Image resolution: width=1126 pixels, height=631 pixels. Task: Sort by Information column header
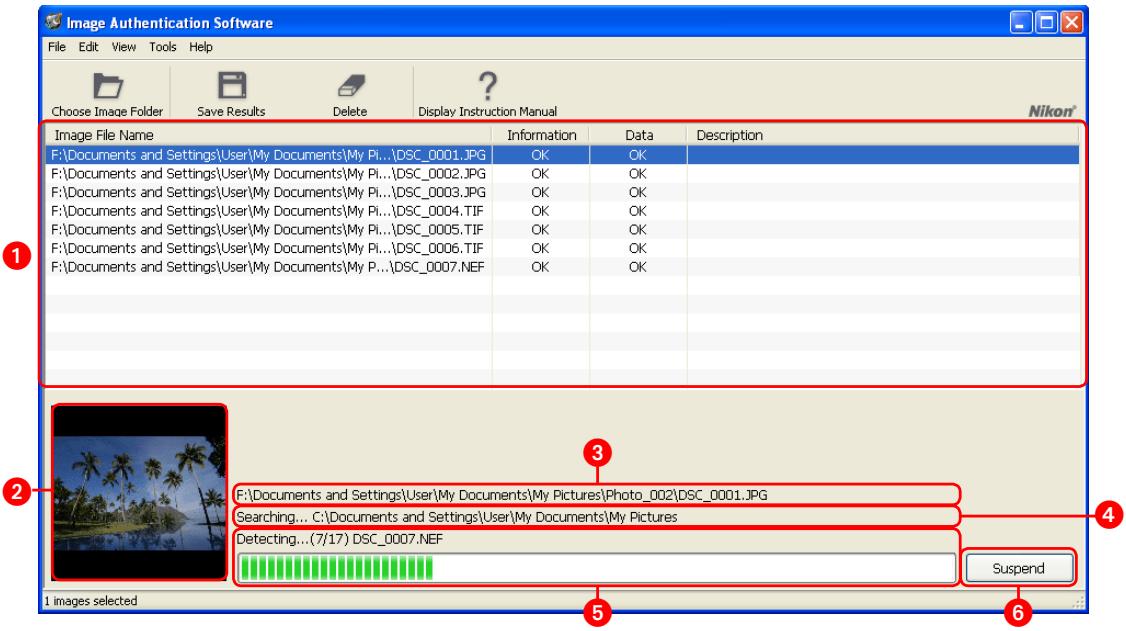point(541,135)
